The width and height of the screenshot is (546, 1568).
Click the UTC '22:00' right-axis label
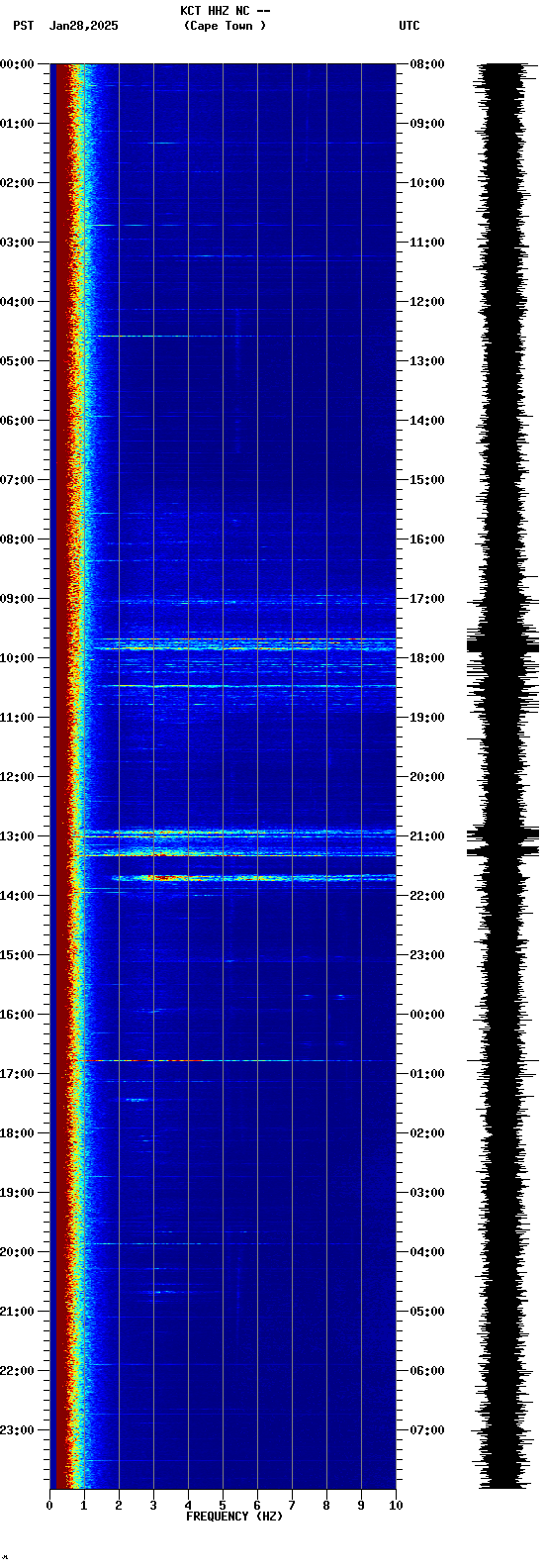point(427,896)
